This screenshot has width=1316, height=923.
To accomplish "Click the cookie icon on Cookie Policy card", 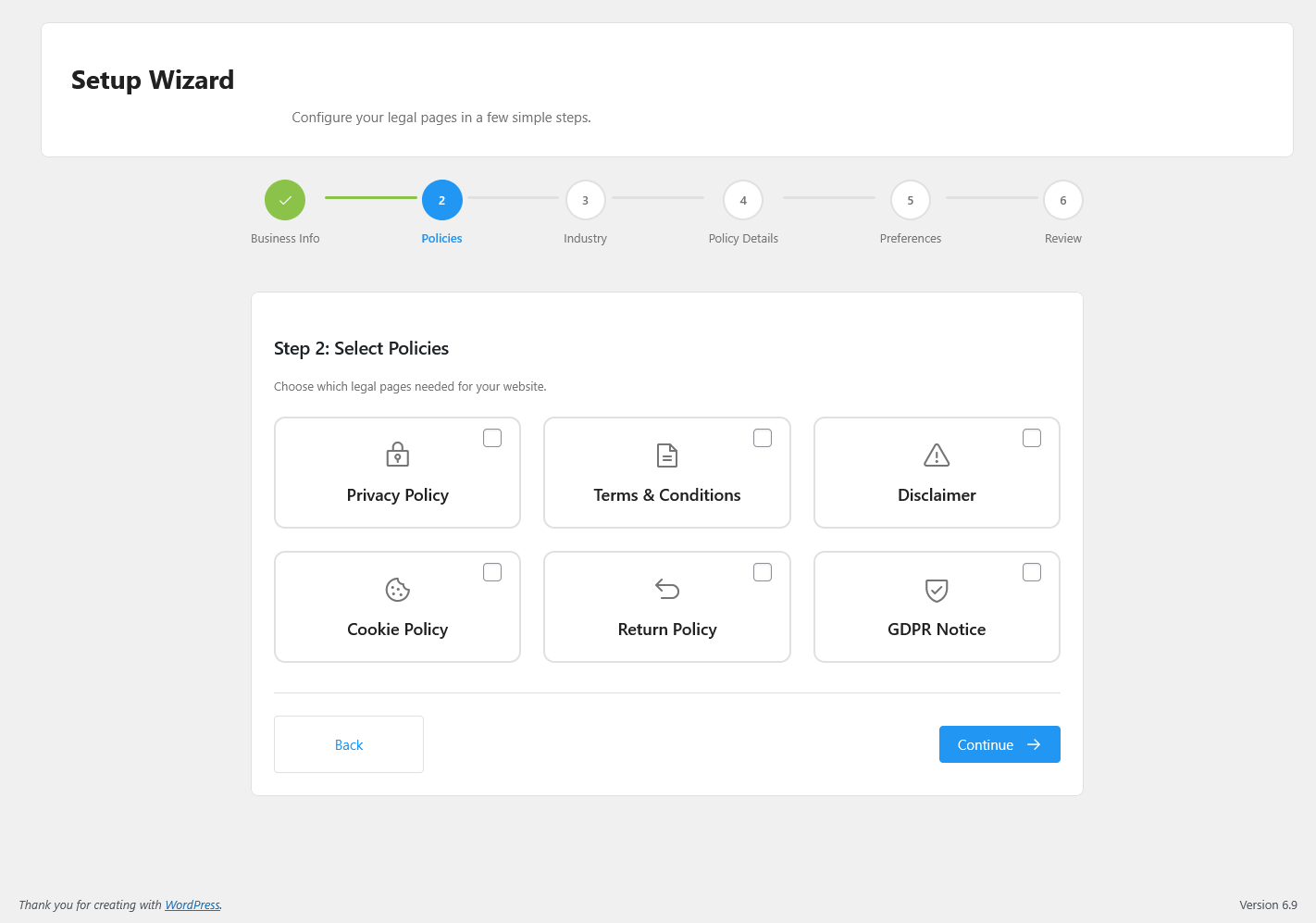I will pyautogui.click(x=397, y=590).
